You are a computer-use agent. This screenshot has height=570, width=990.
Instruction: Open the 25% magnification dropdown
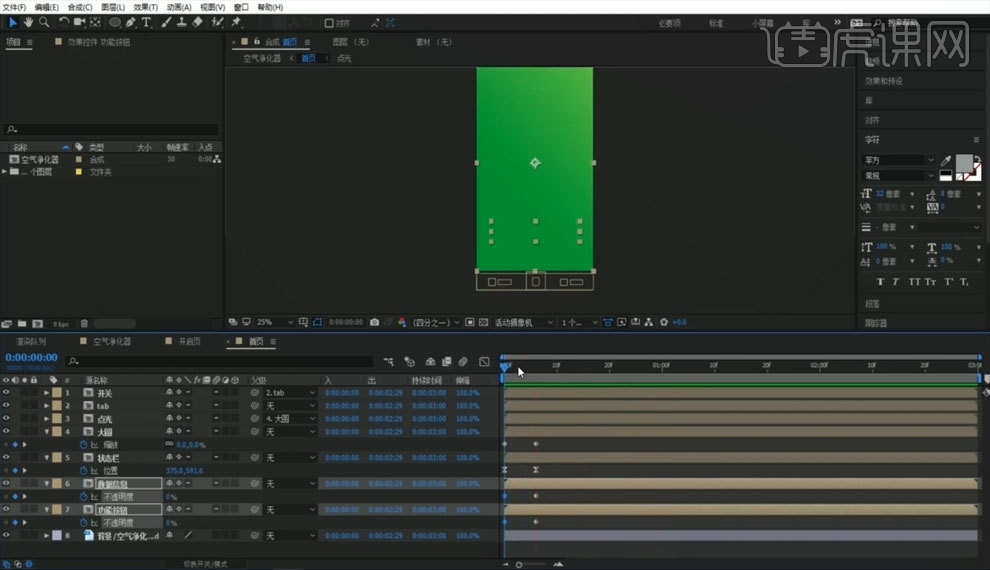pyautogui.click(x=275, y=322)
